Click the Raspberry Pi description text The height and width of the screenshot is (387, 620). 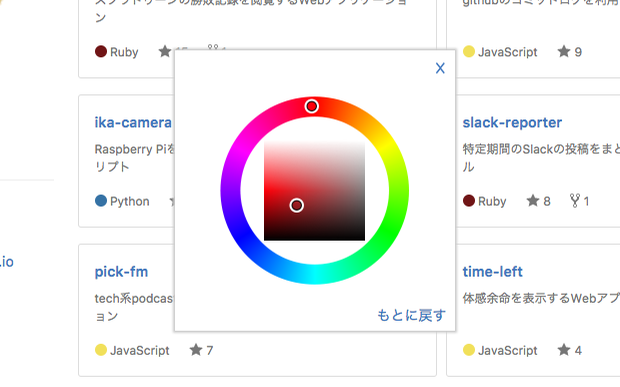coord(134,158)
